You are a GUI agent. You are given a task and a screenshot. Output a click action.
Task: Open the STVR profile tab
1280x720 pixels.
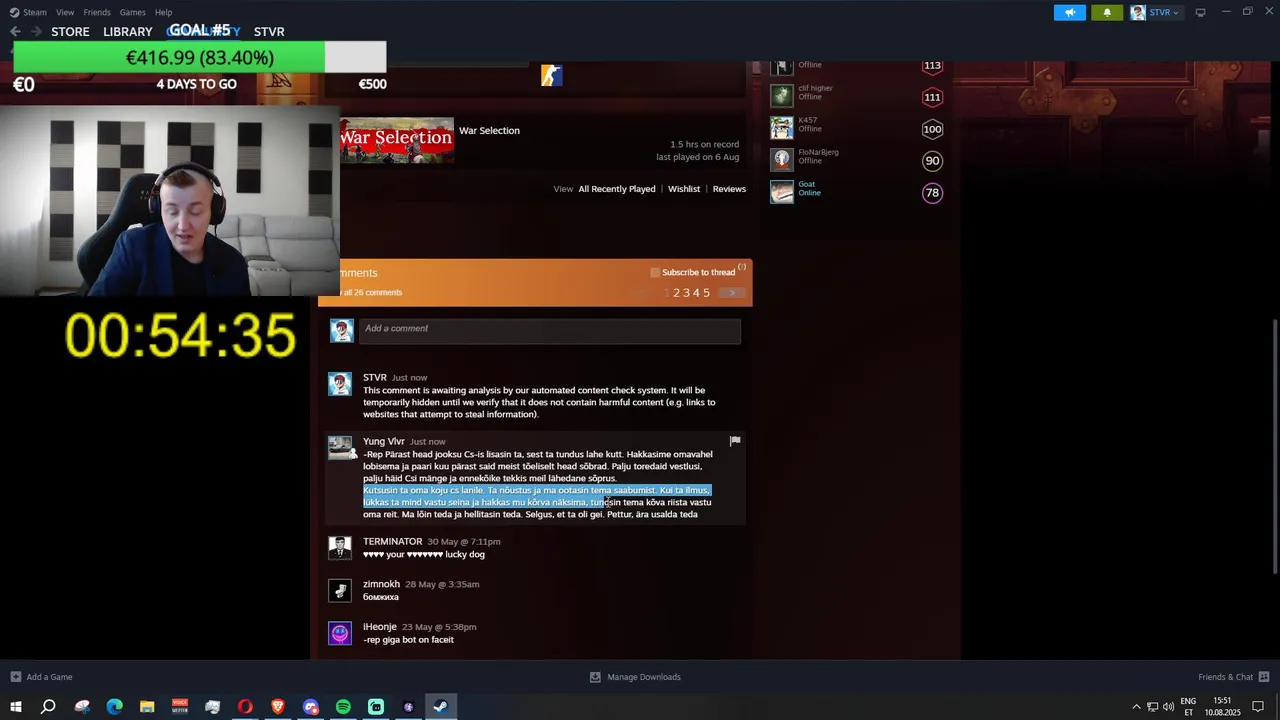pyautogui.click(x=269, y=31)
